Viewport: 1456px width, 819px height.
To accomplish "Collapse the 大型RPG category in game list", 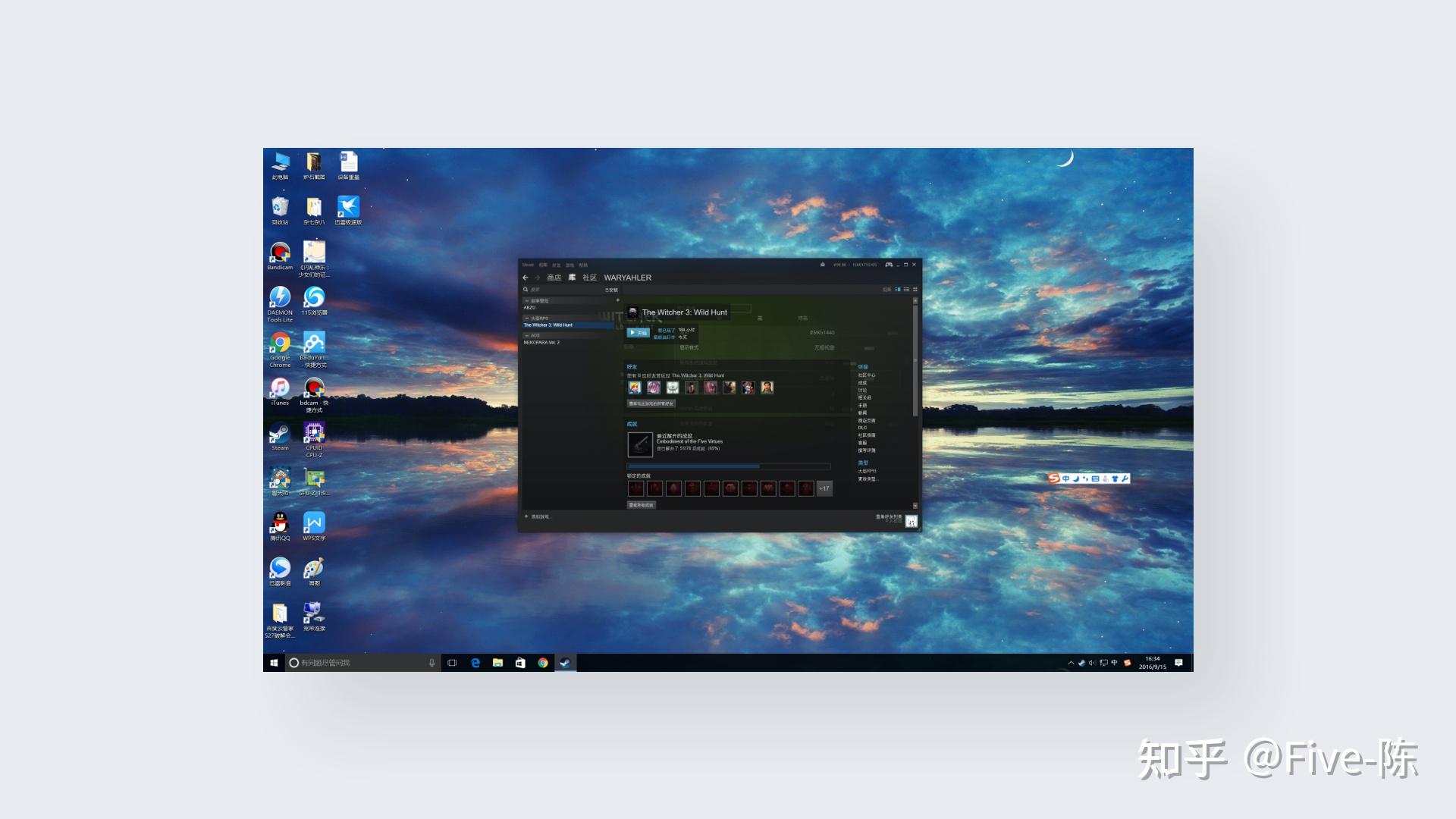I will click(527, 318).
